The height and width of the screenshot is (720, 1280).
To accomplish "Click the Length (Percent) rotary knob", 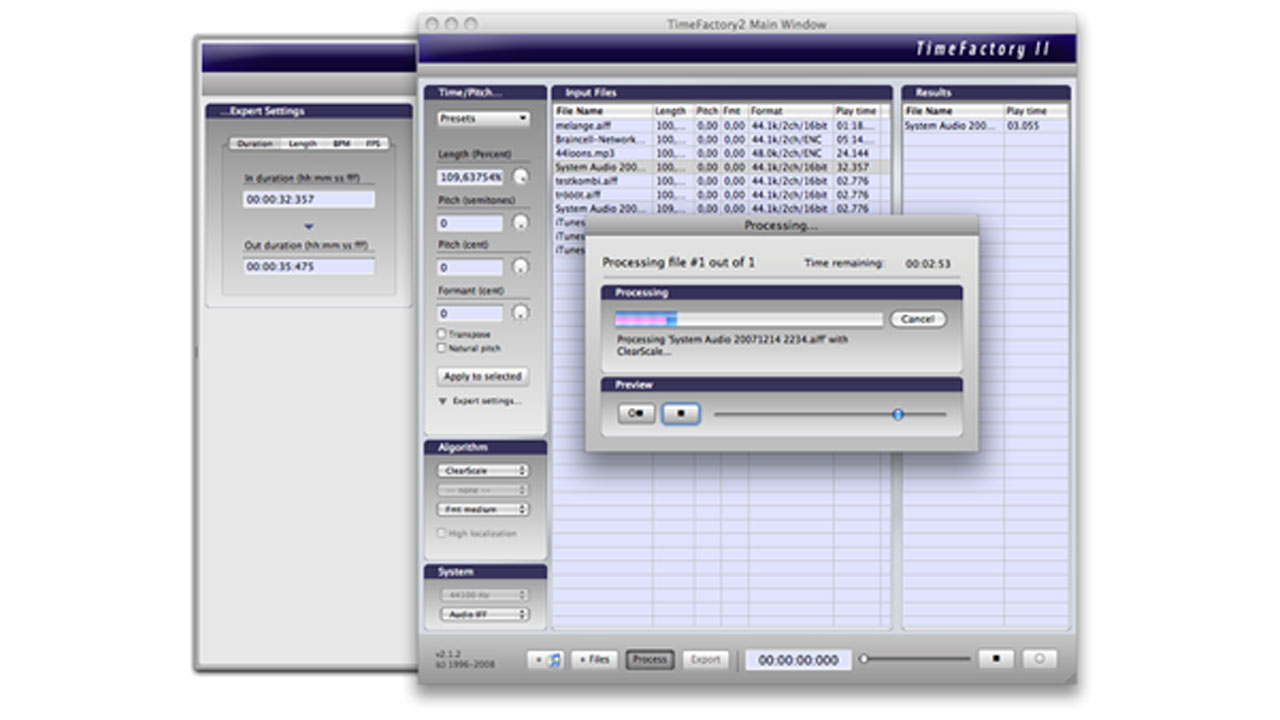I will click(521, 177).
